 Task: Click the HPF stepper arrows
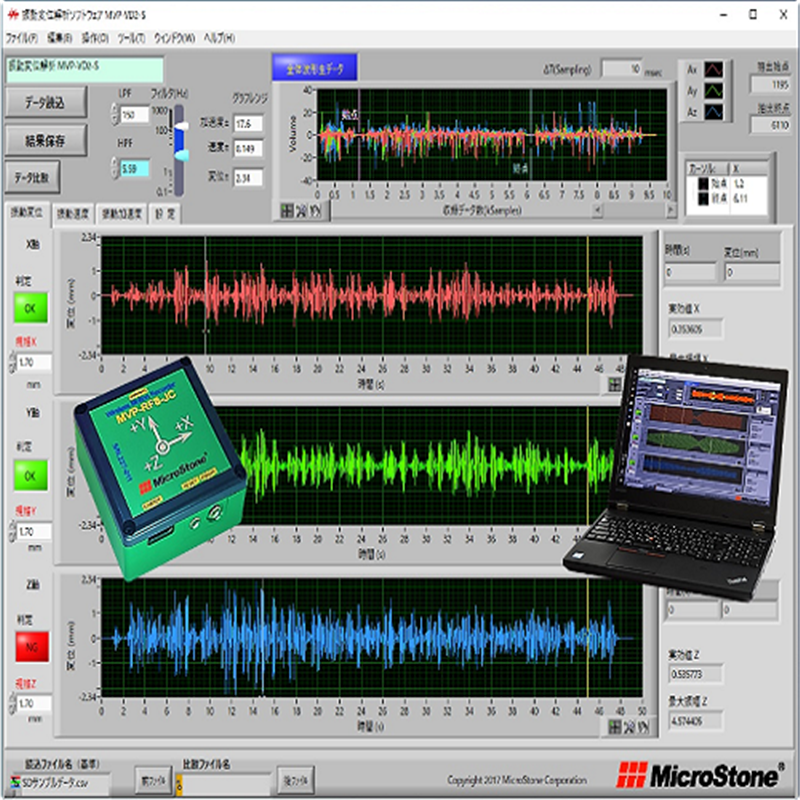[114, 168]
